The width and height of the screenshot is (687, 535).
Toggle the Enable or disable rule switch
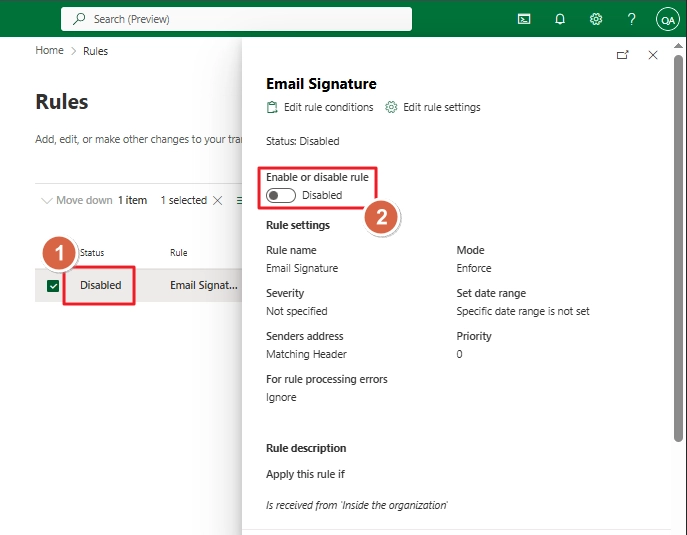pyautogui.click(x=281, y=195)
